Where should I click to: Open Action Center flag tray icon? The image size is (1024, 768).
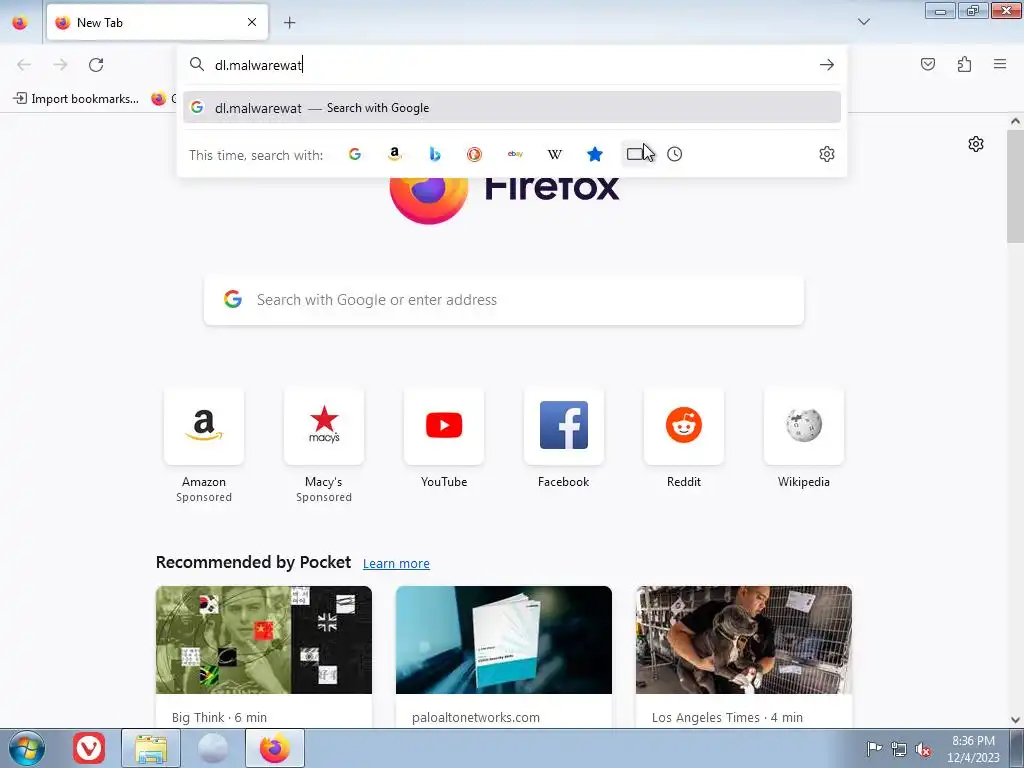[x=874, y=749]
